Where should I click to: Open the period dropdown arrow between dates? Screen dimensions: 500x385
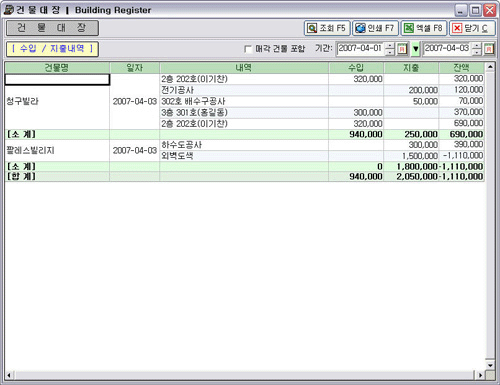pos(415,49)
